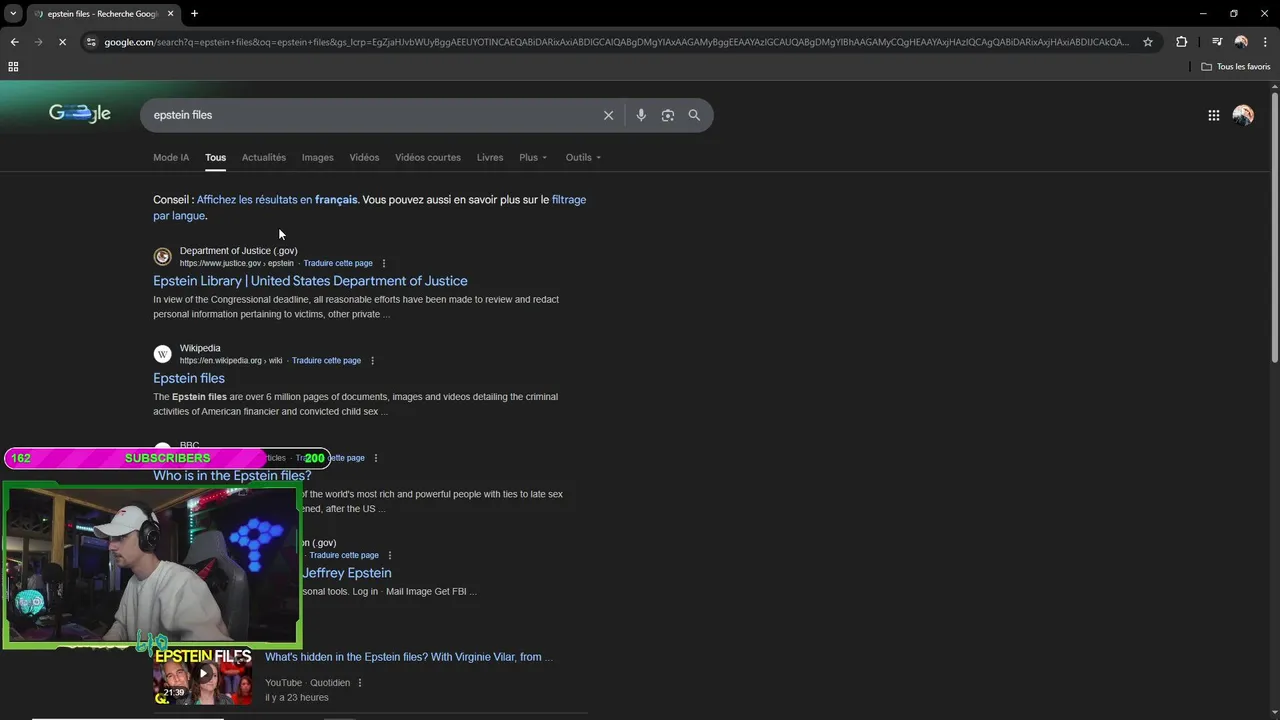This screenshot has height=720, width=1280.
Task: Open more options for the Jeffrey Epstein .gov result
Action: 389,555
